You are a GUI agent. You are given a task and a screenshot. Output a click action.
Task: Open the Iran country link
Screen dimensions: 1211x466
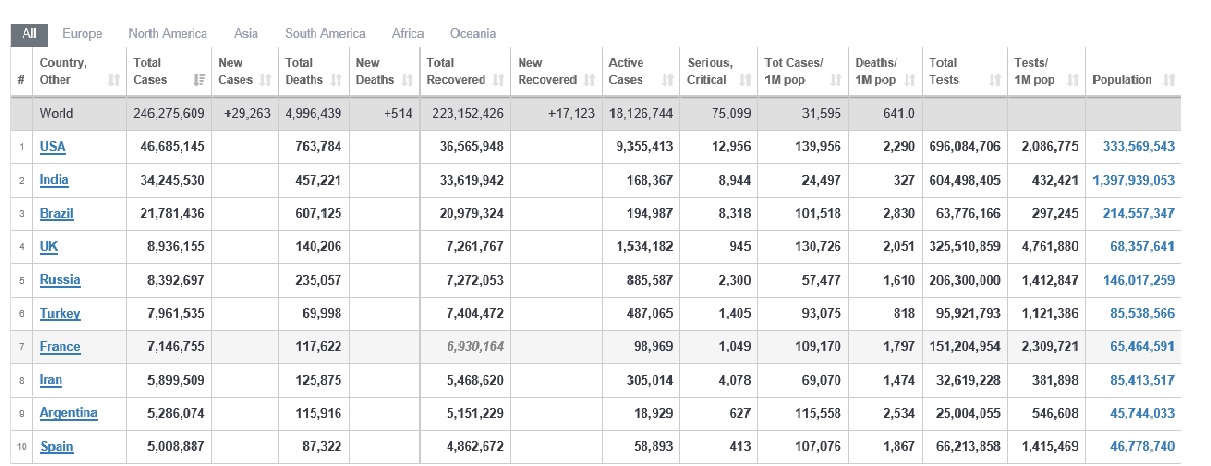(51, 380)
